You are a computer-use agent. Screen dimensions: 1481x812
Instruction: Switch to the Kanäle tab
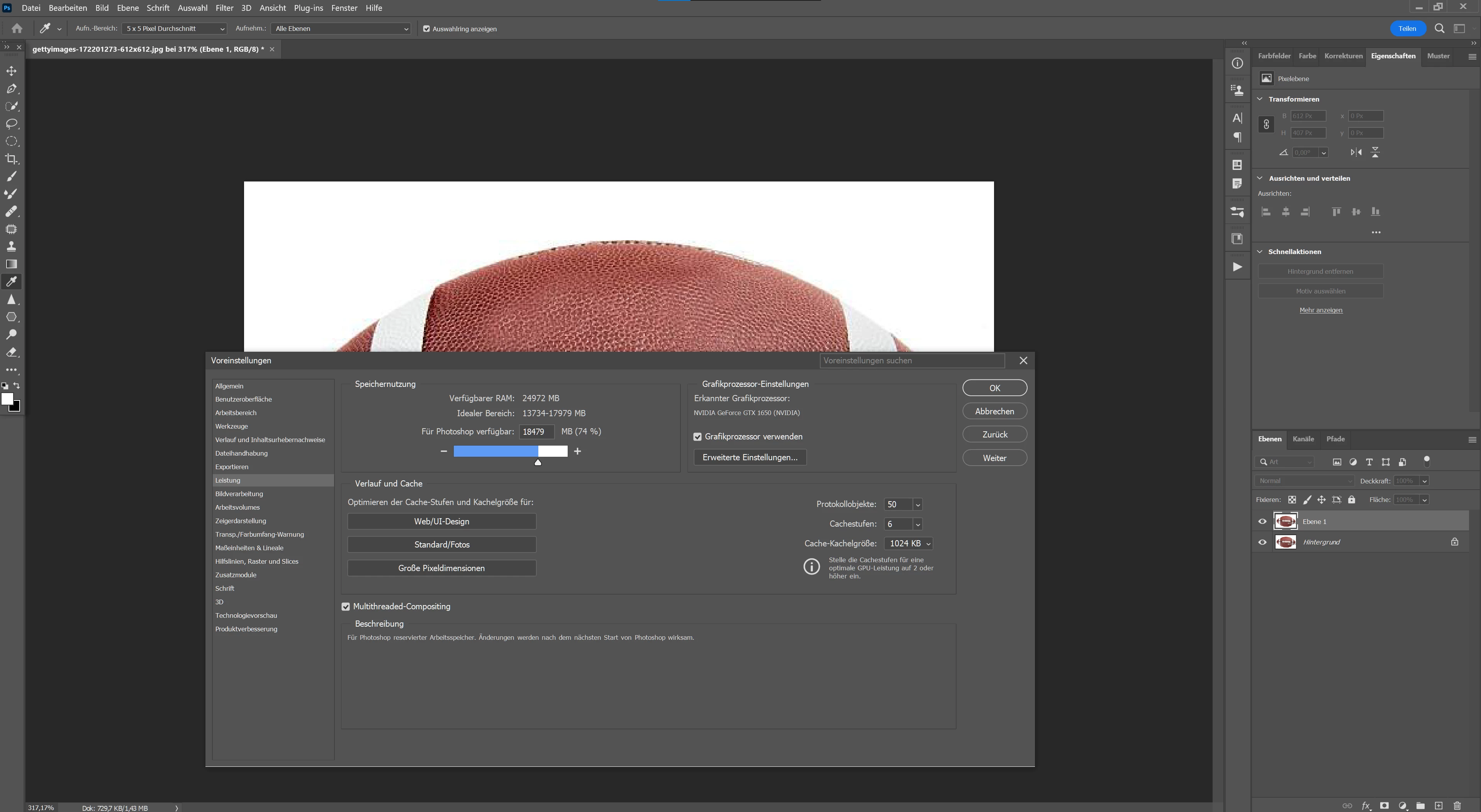click(x=1303, y=439)
